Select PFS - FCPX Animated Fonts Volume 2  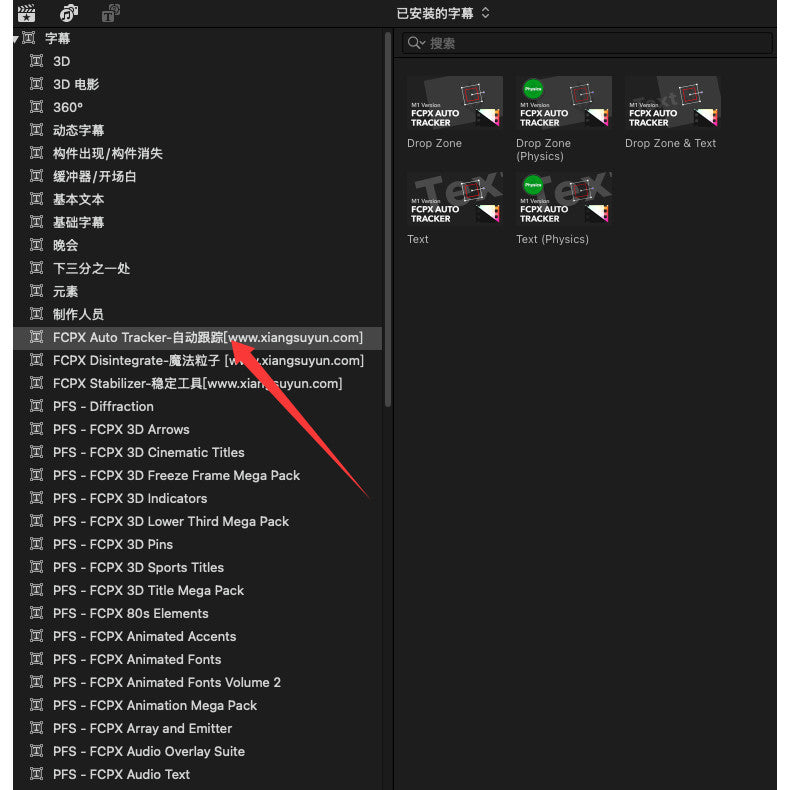click(198, 683)
